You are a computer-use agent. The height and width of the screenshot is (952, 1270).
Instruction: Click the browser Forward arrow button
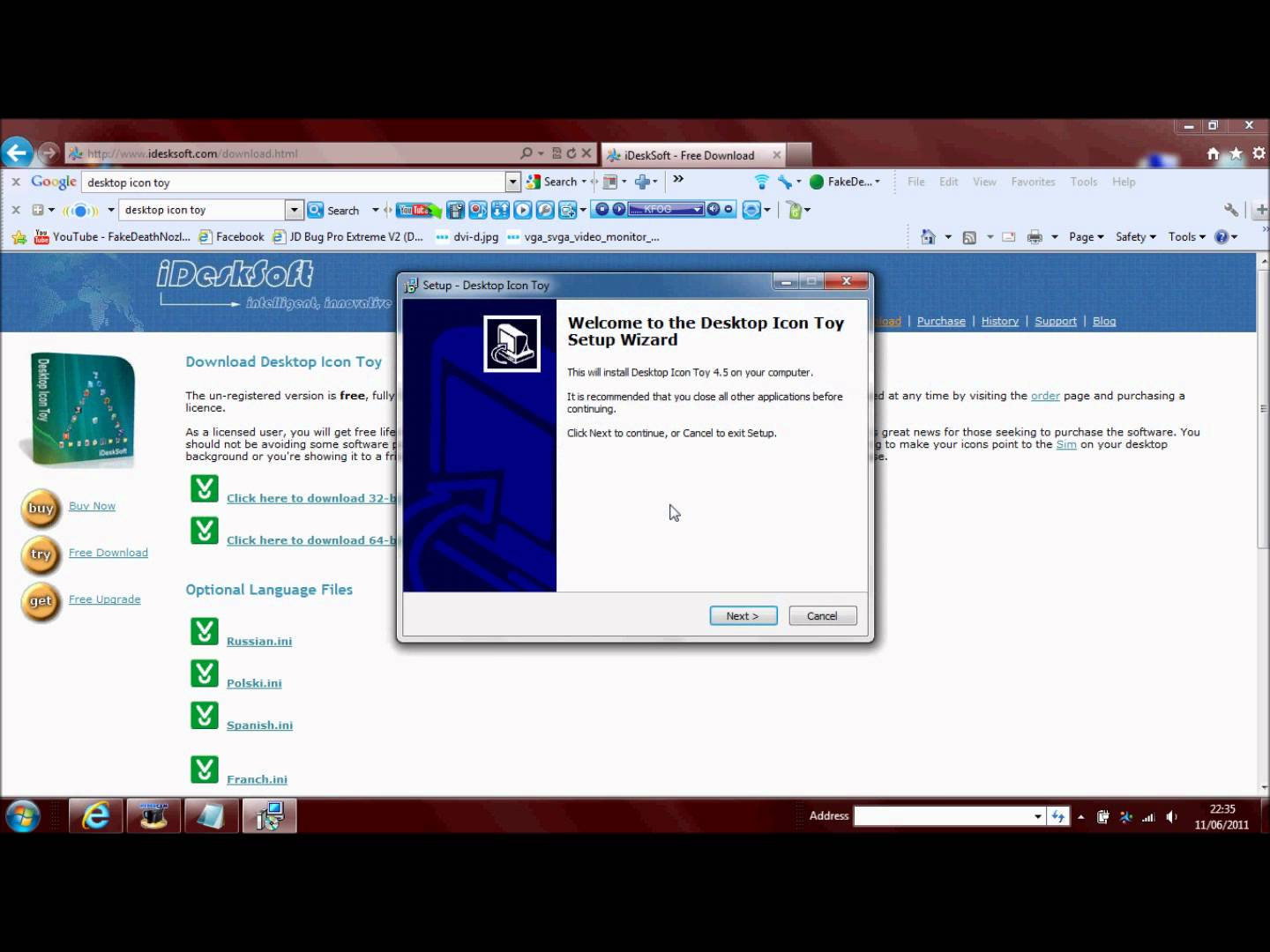[49, 153]
